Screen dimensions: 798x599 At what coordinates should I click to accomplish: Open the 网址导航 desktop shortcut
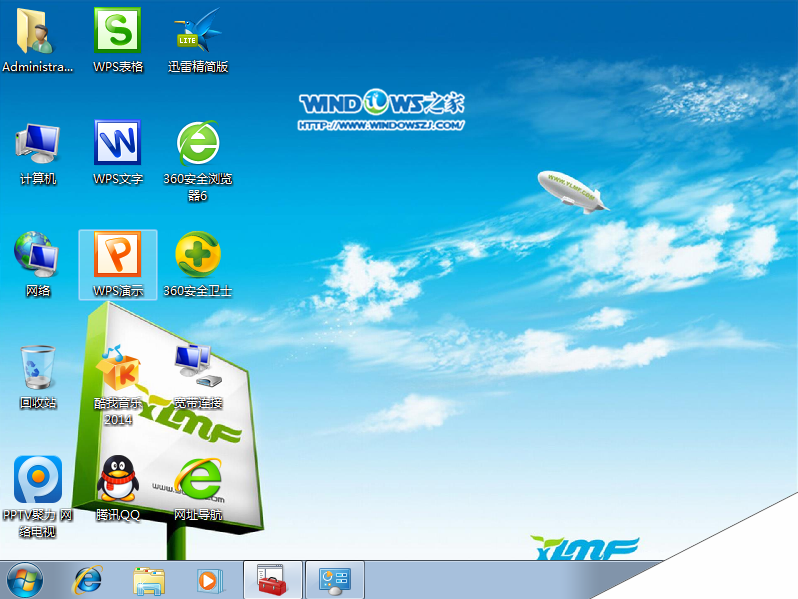[198, 480]
